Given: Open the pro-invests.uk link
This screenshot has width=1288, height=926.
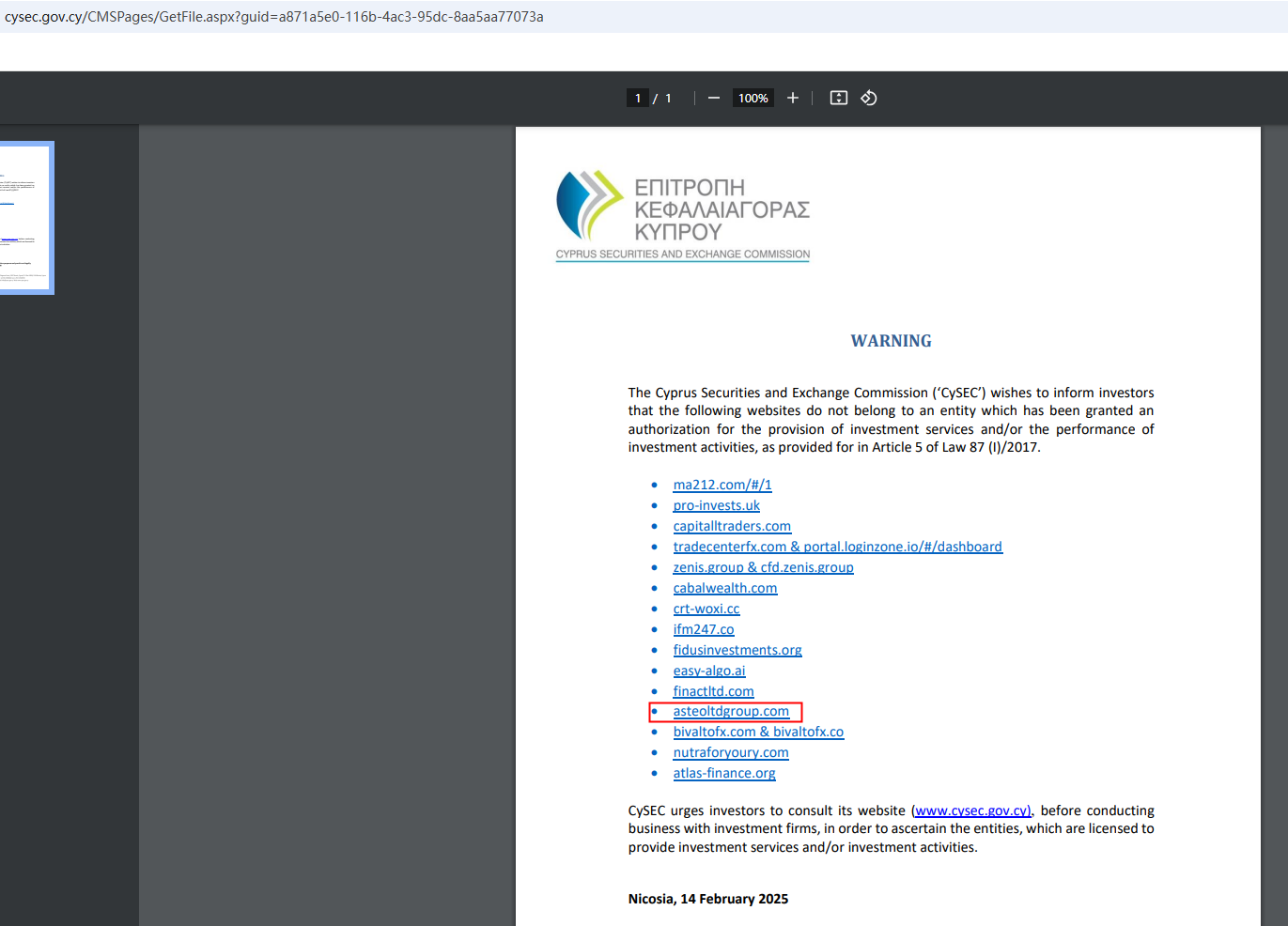Looking at the screenshot, I should tap(717, 505).
